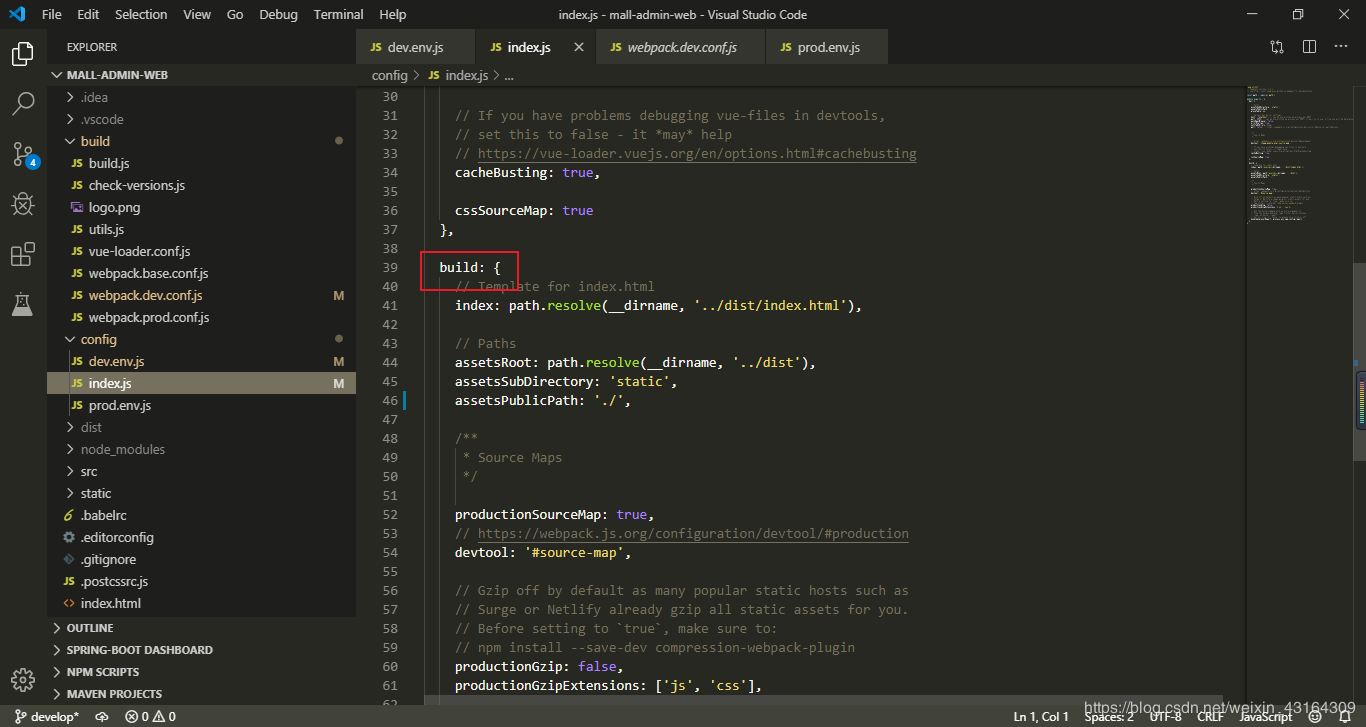This screenshot has width=1366, height=727.
Task: Click the open changes icon in editor toolbar
Action: pyautogui.click(x=1277, y=47)
